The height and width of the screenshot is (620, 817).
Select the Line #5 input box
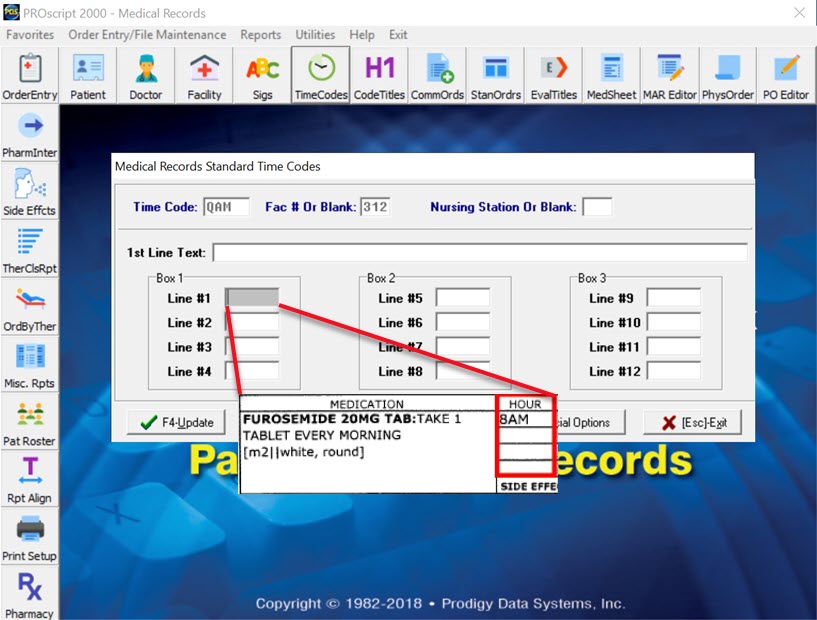(x=463, y=298)
